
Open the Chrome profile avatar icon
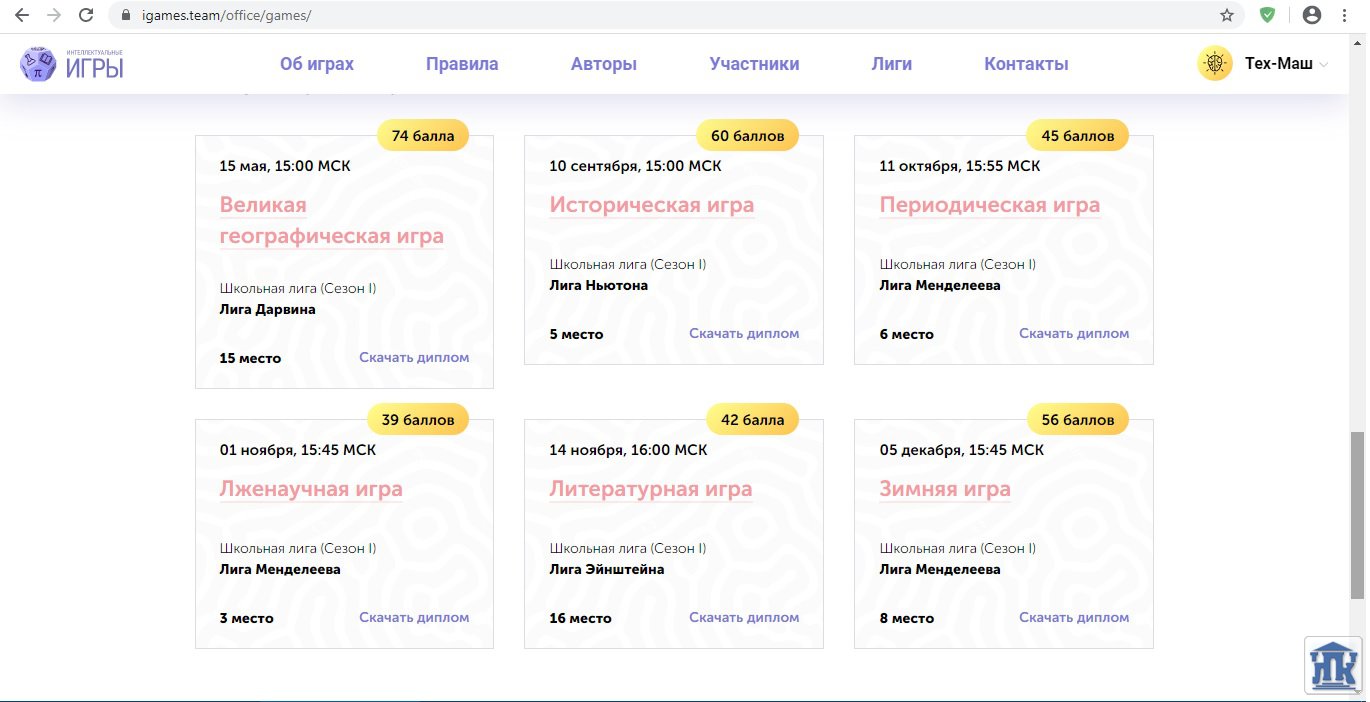(1311, 15)
